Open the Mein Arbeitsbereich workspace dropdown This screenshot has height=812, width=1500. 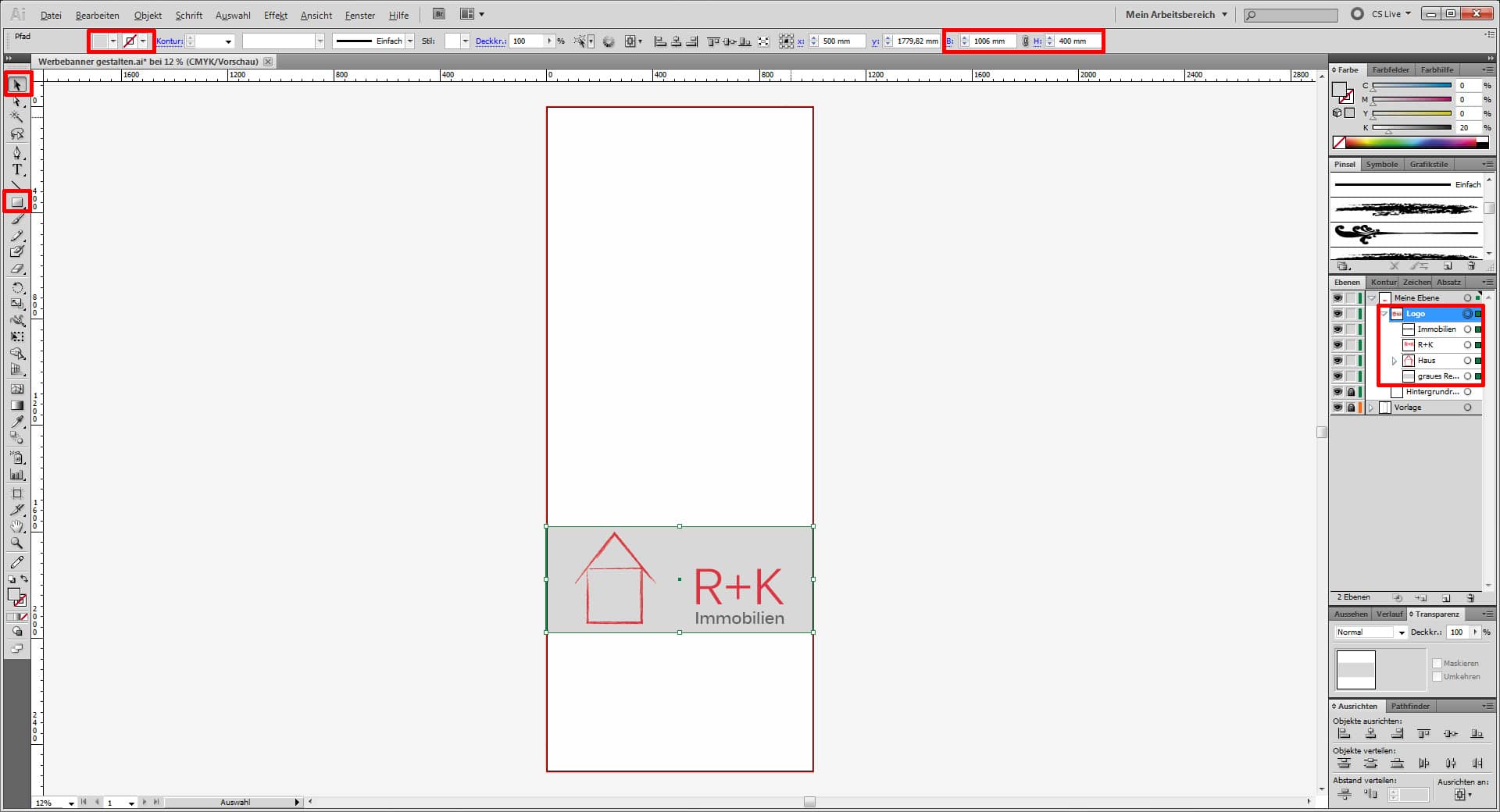(x=1176, y=14)
